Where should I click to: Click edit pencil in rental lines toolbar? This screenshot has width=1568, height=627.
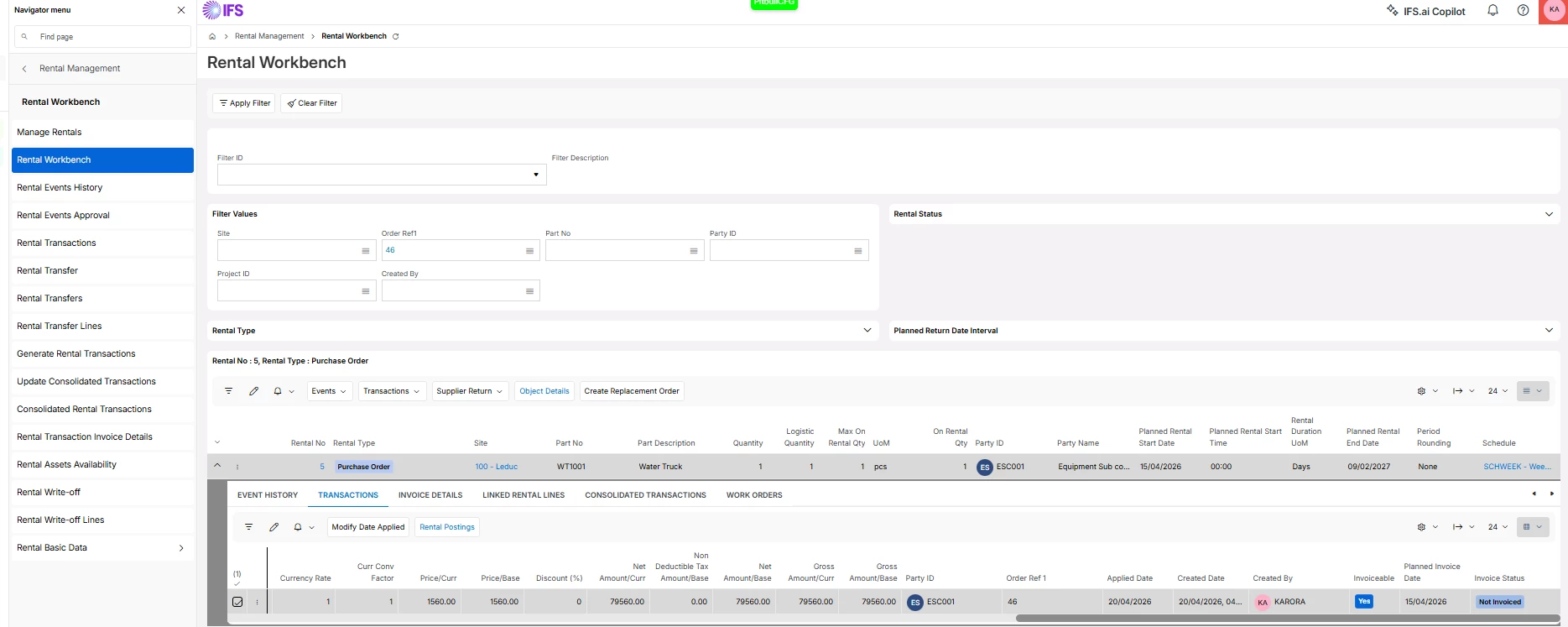(x=254, y=391)
